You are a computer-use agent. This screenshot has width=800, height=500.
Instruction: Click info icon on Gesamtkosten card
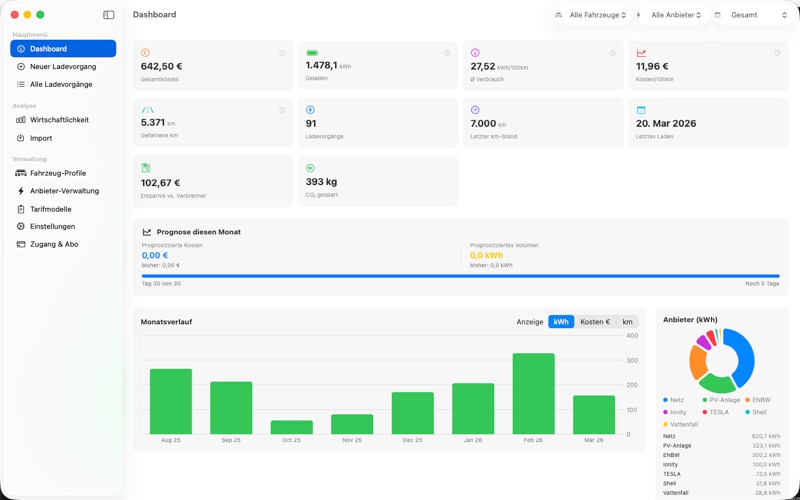[282, 53]
